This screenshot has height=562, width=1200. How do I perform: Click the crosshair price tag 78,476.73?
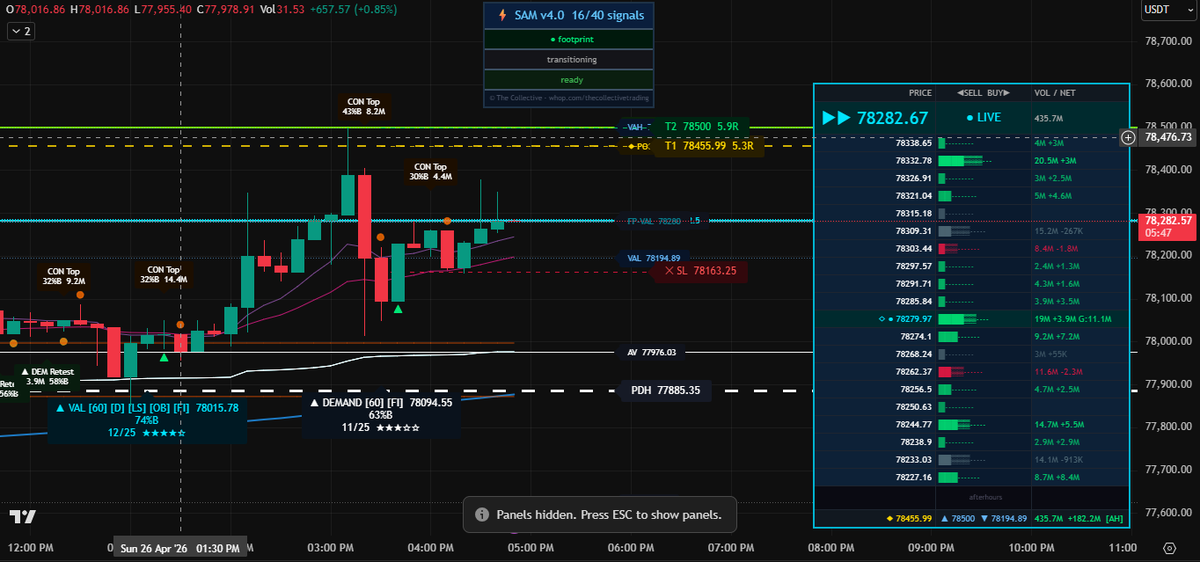click(x=1167, y=137)
